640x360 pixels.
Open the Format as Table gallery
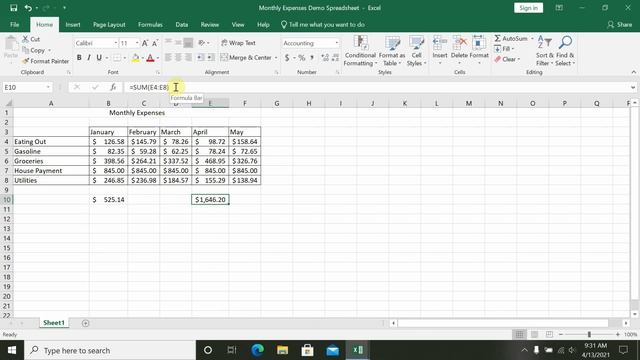pos(392,51)
